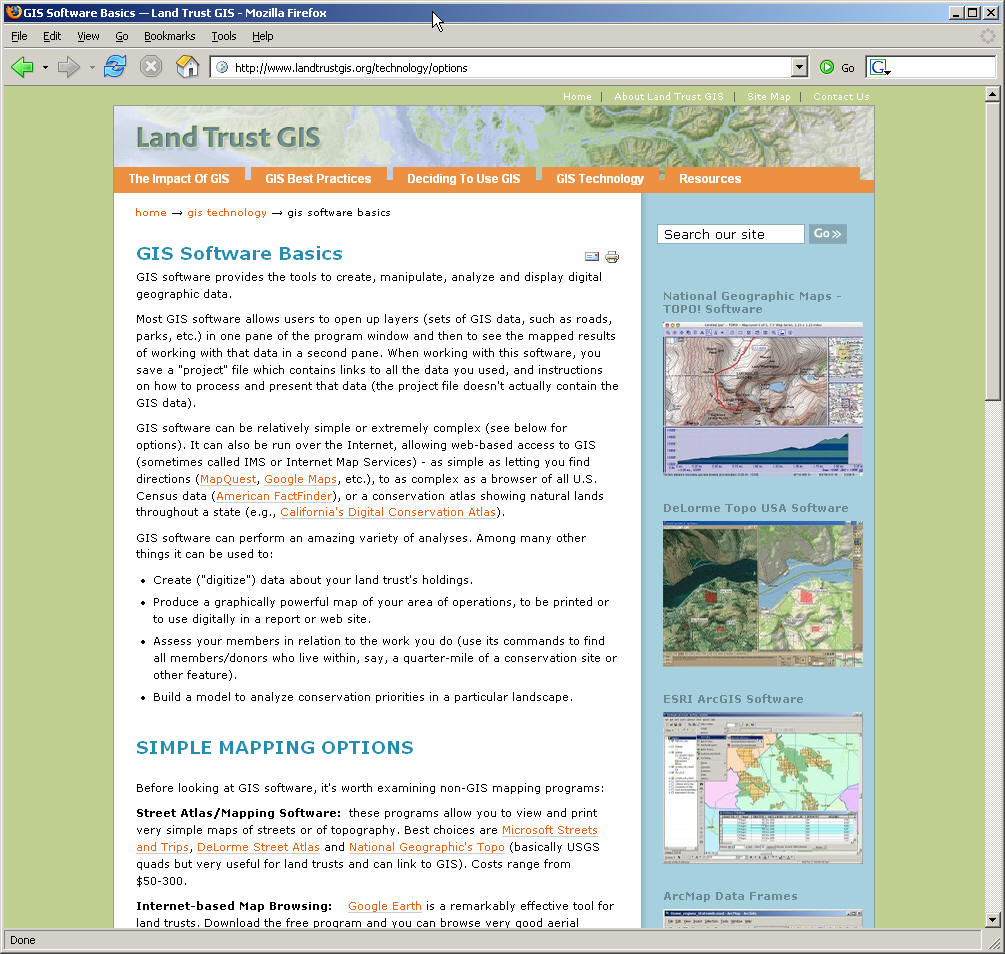Click the Firefox logo in the title bar
1005x954 pixels.
[13, 12]
